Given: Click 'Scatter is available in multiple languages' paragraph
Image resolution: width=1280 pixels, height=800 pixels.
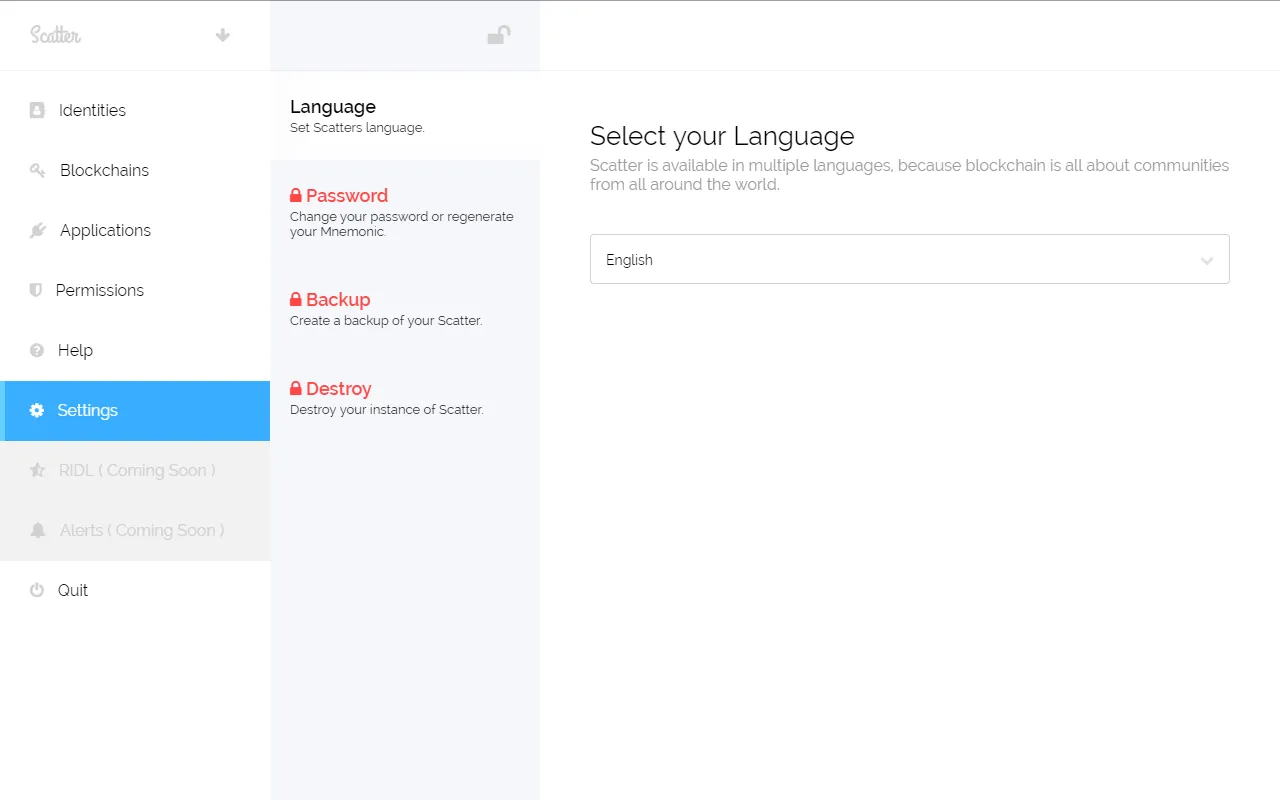Looking at the screenshot, I should tap(909, 174).
